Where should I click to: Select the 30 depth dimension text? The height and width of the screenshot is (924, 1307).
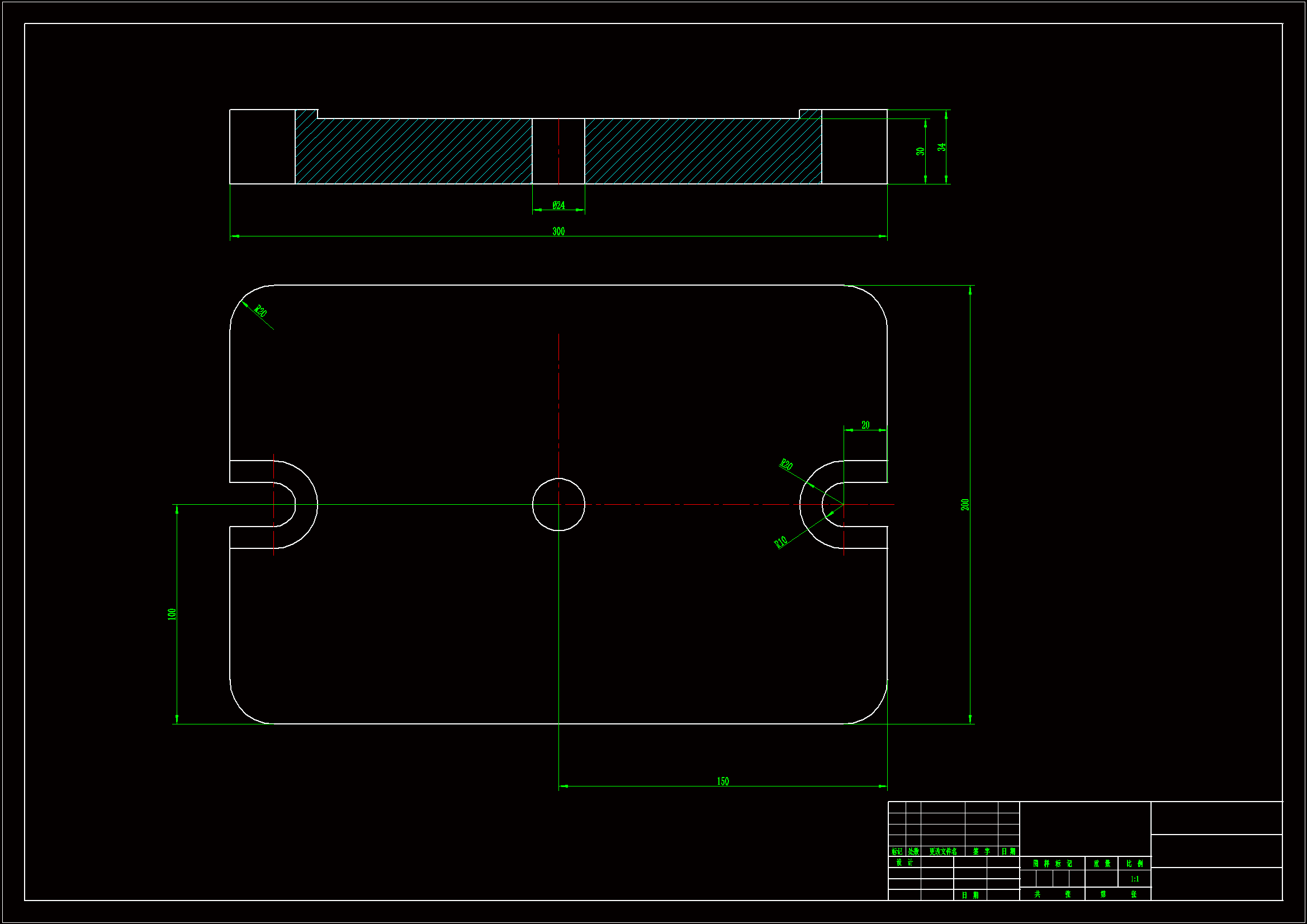pos(921,151)
